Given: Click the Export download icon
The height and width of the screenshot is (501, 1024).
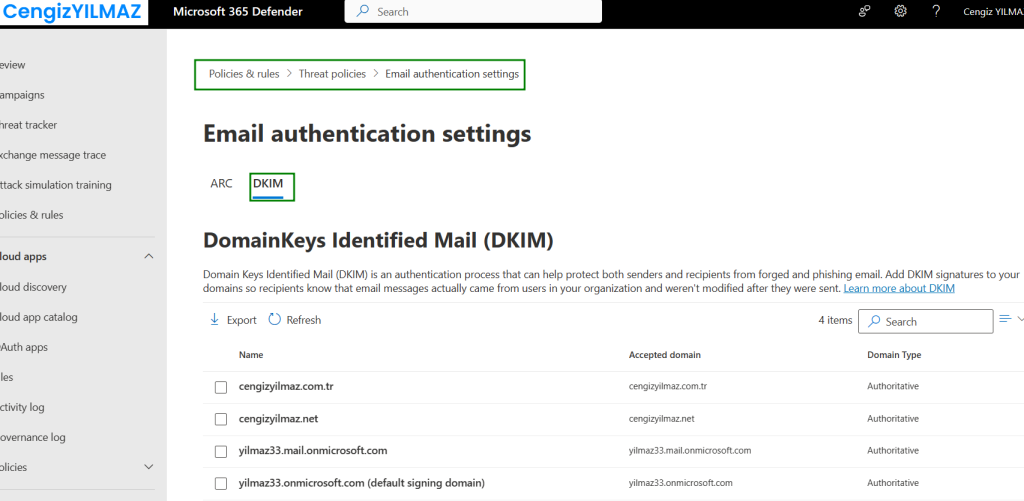Looking at the screenshot, I should [214, 320].
